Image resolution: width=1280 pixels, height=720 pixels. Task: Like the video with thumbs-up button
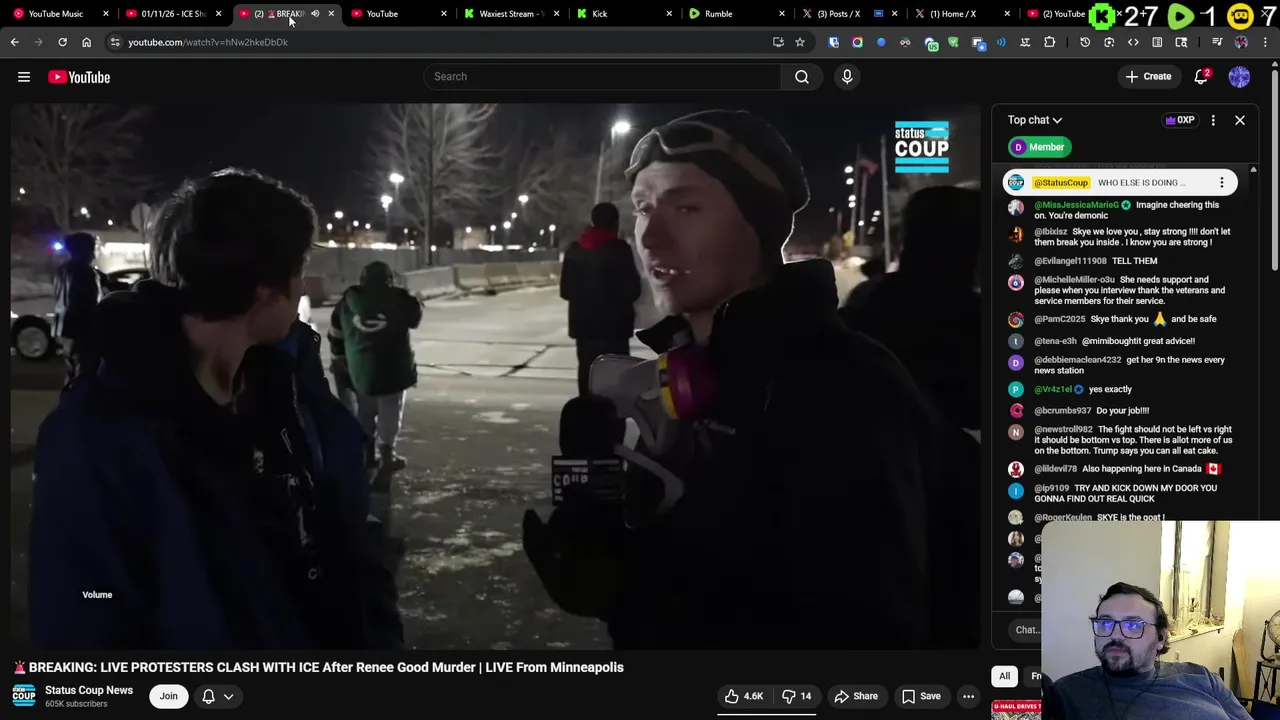click(744, 696)
